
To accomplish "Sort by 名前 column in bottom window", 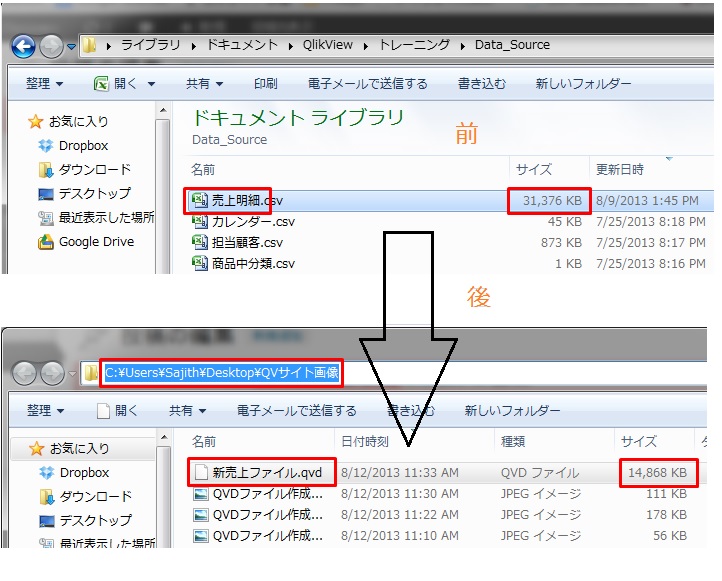I will click(x=204, y=442).
